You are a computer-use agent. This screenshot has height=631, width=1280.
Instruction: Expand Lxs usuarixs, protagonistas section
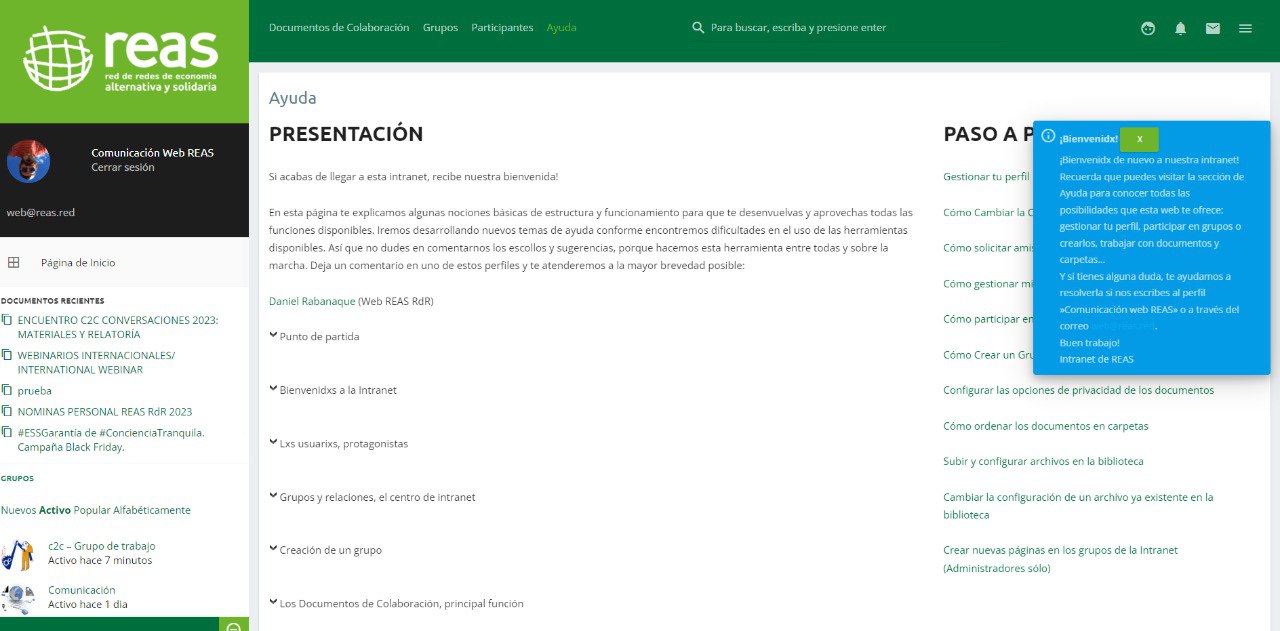coord(274,443)
